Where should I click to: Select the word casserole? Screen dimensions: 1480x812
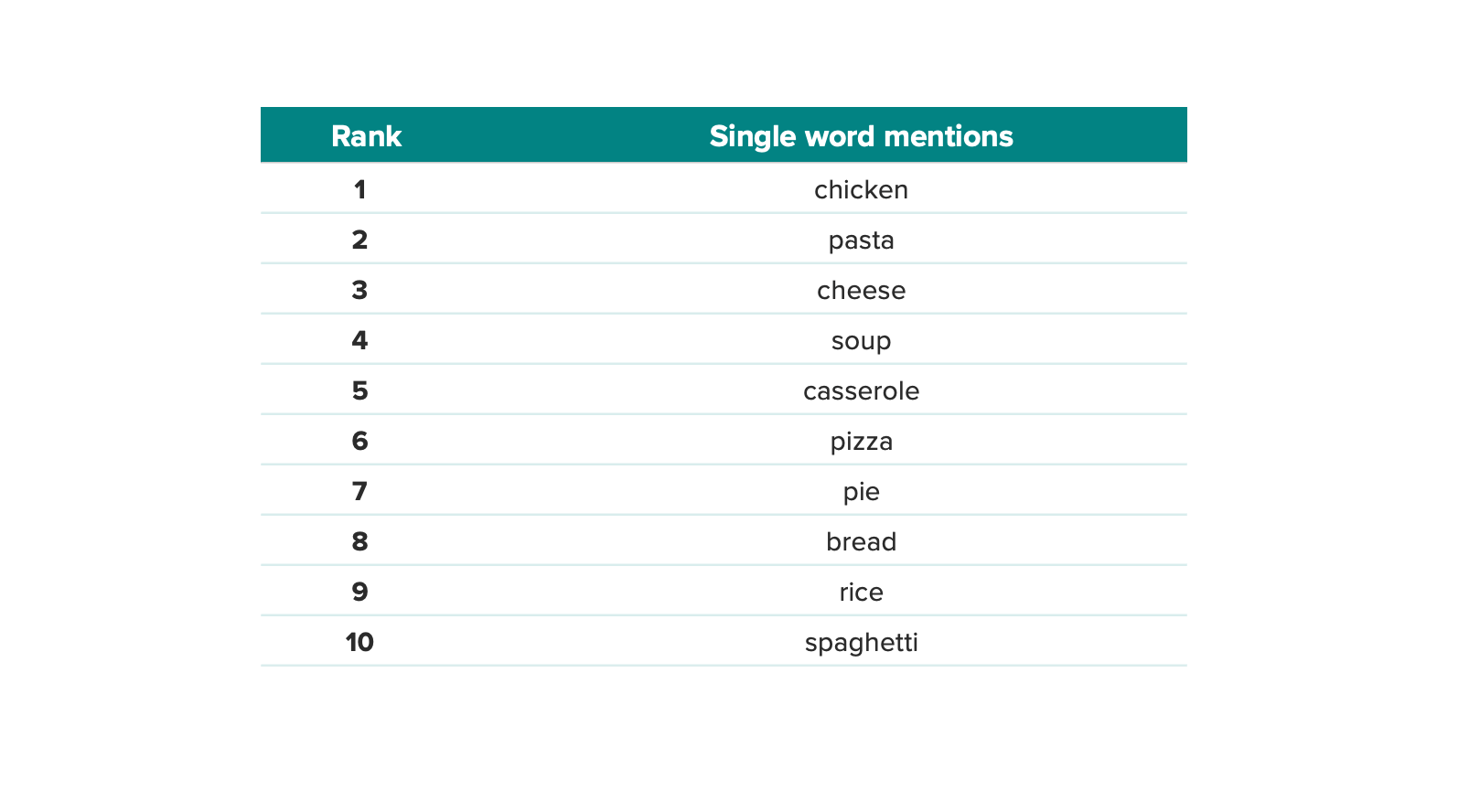coord(861,390)
